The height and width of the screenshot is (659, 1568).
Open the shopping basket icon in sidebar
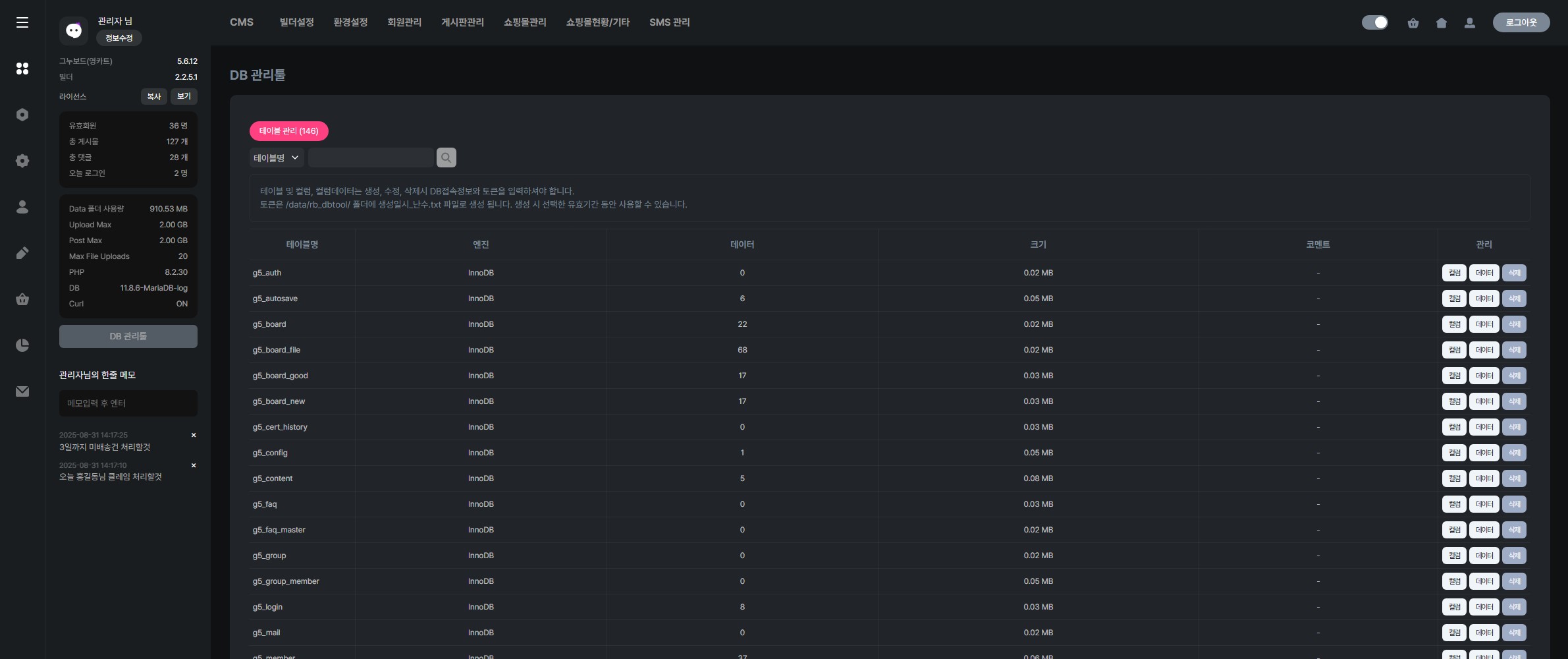[x=22, y=299]
